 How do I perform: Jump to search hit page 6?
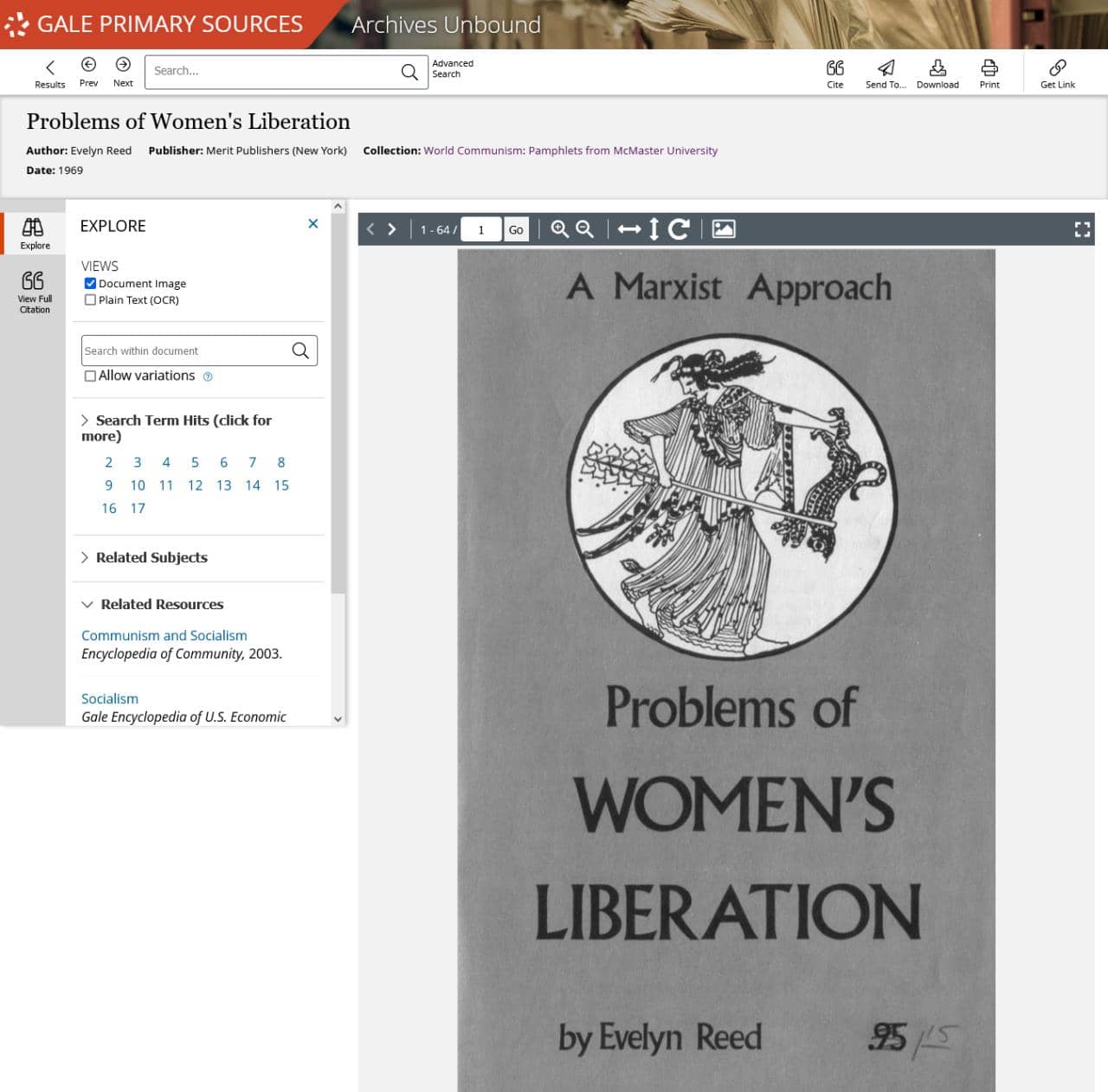pyautogui.click(x=223, y=462)
